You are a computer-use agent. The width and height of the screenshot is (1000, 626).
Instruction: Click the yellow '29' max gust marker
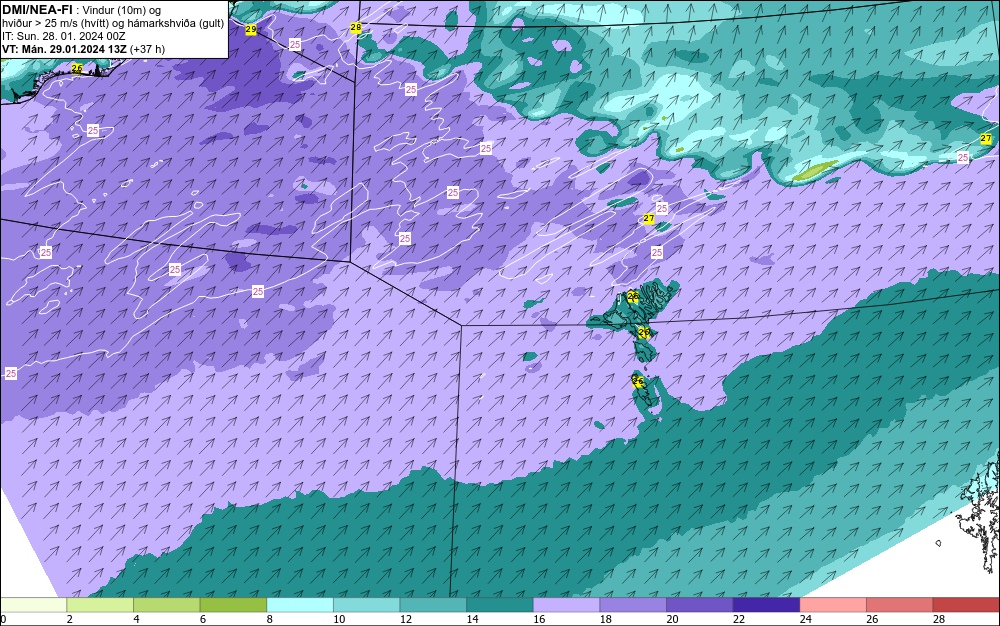[x=251, y=29]
